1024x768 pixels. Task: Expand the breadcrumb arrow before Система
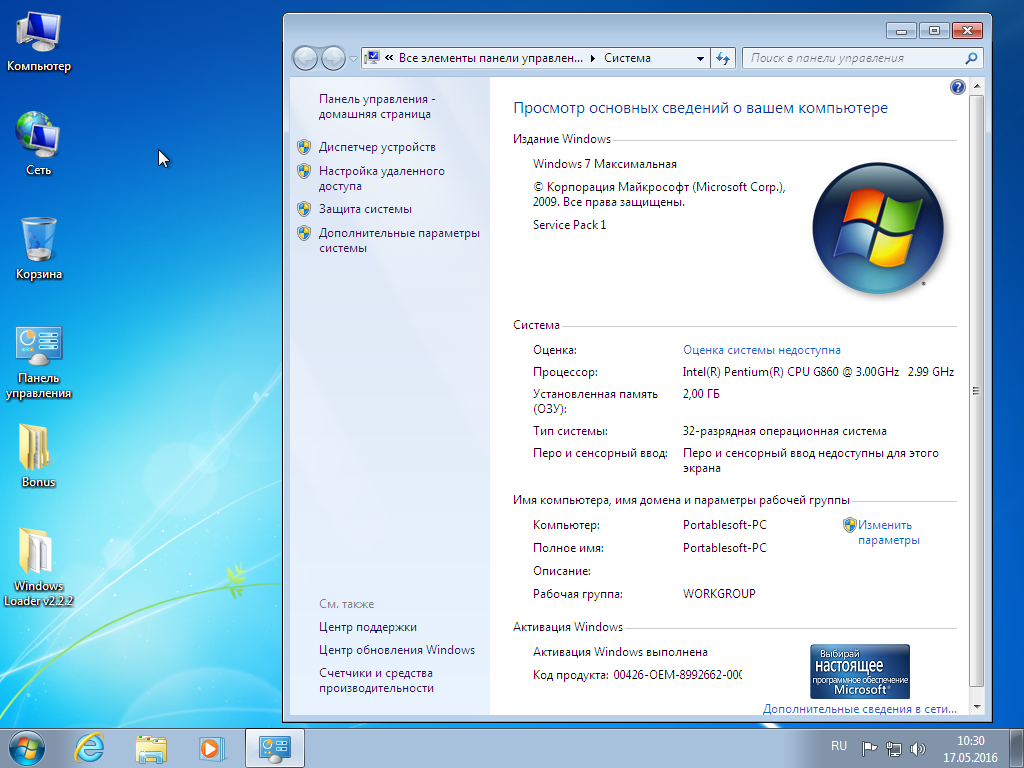coord(593,58)
